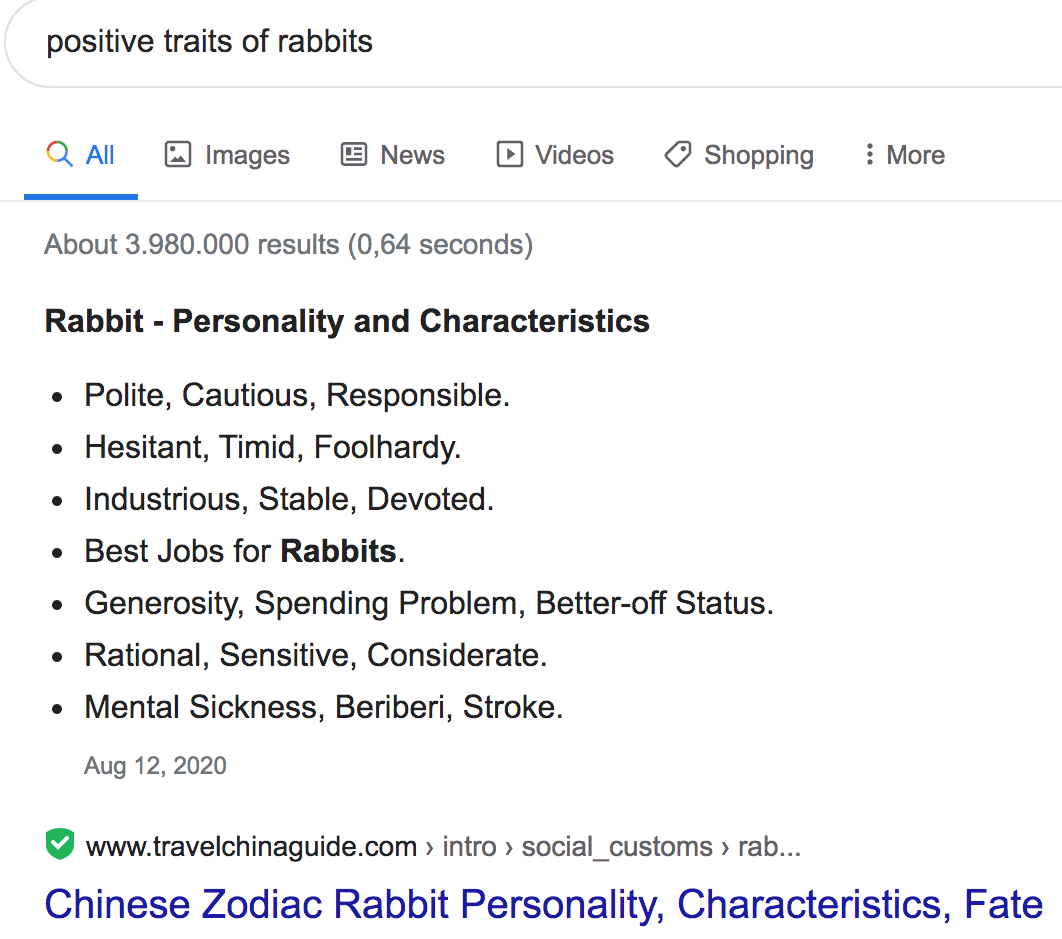Click the play icon beside Videos
Viewport: 1062px width, 939px height.
point(509,154)
